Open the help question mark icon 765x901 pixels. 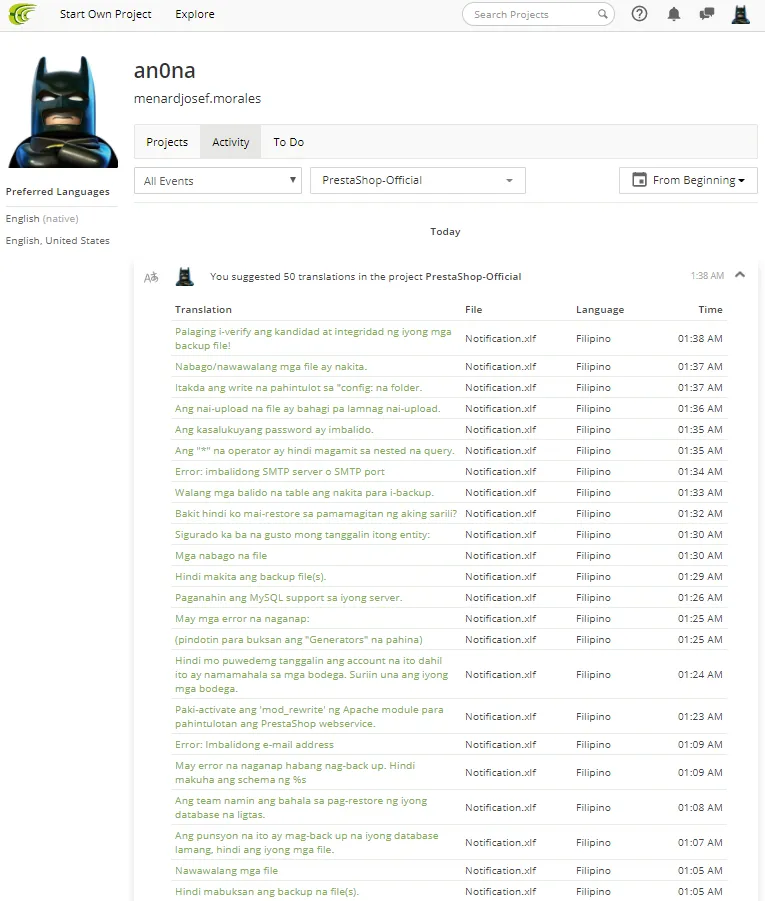coord(639,14)
